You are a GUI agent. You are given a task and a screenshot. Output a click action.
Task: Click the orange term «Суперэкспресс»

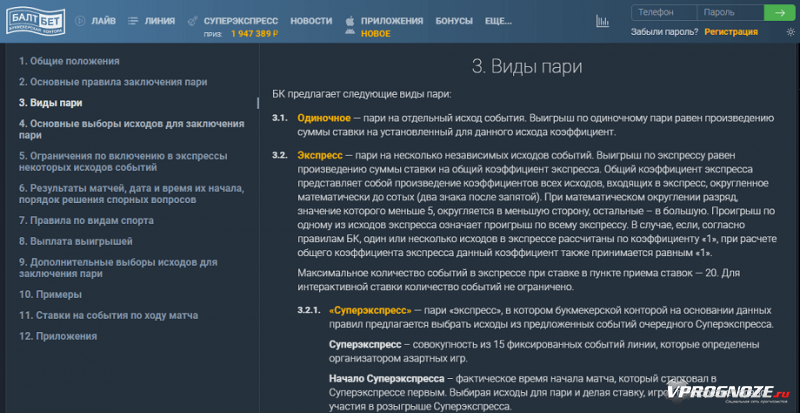pos(370,310)
